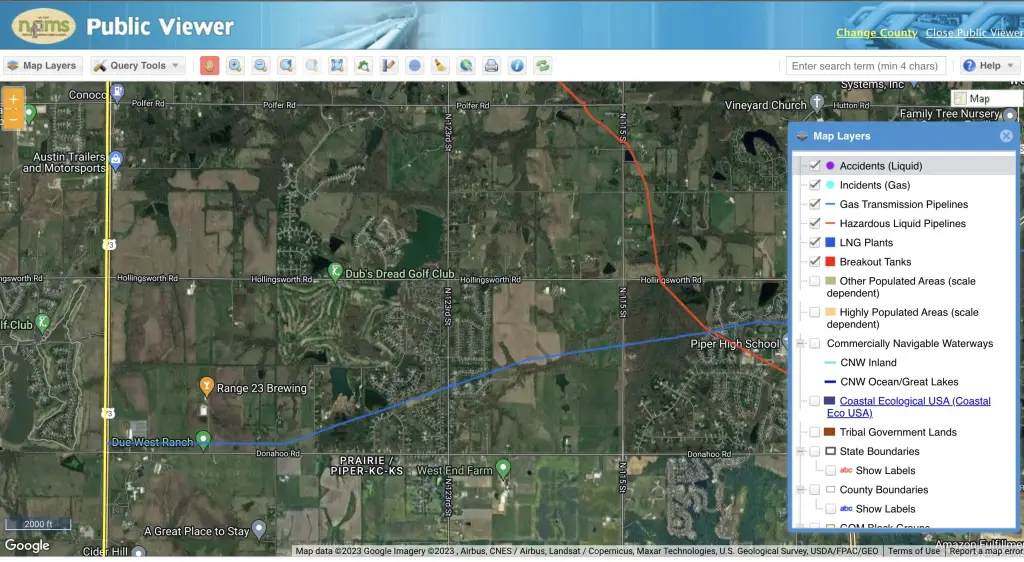
Task: Uncheck the Accidents (Liquid) layer
Action: [815, 166]
